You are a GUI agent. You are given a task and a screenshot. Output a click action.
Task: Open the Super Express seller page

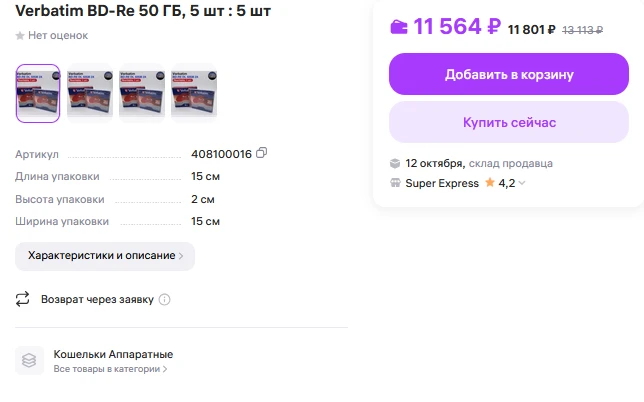tap(441, 183)
